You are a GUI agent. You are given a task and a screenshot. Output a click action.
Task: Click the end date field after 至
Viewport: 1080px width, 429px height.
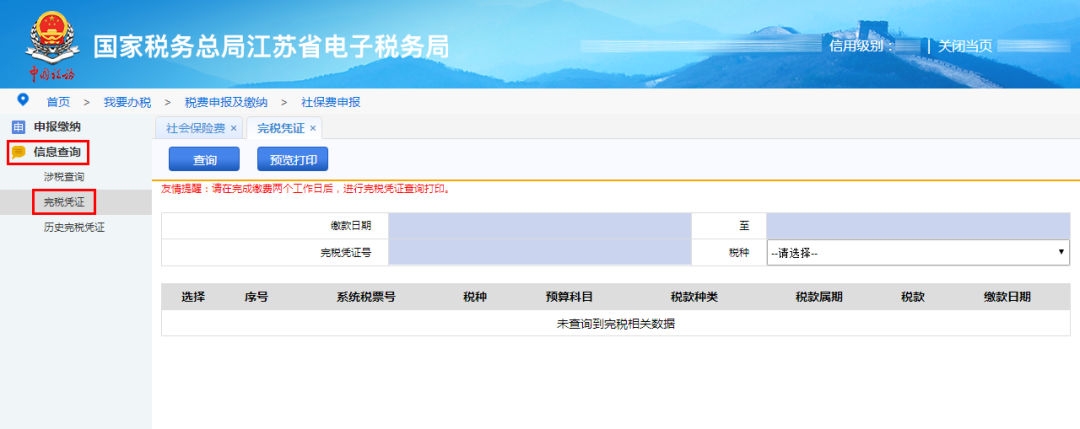tap(918, 226)
